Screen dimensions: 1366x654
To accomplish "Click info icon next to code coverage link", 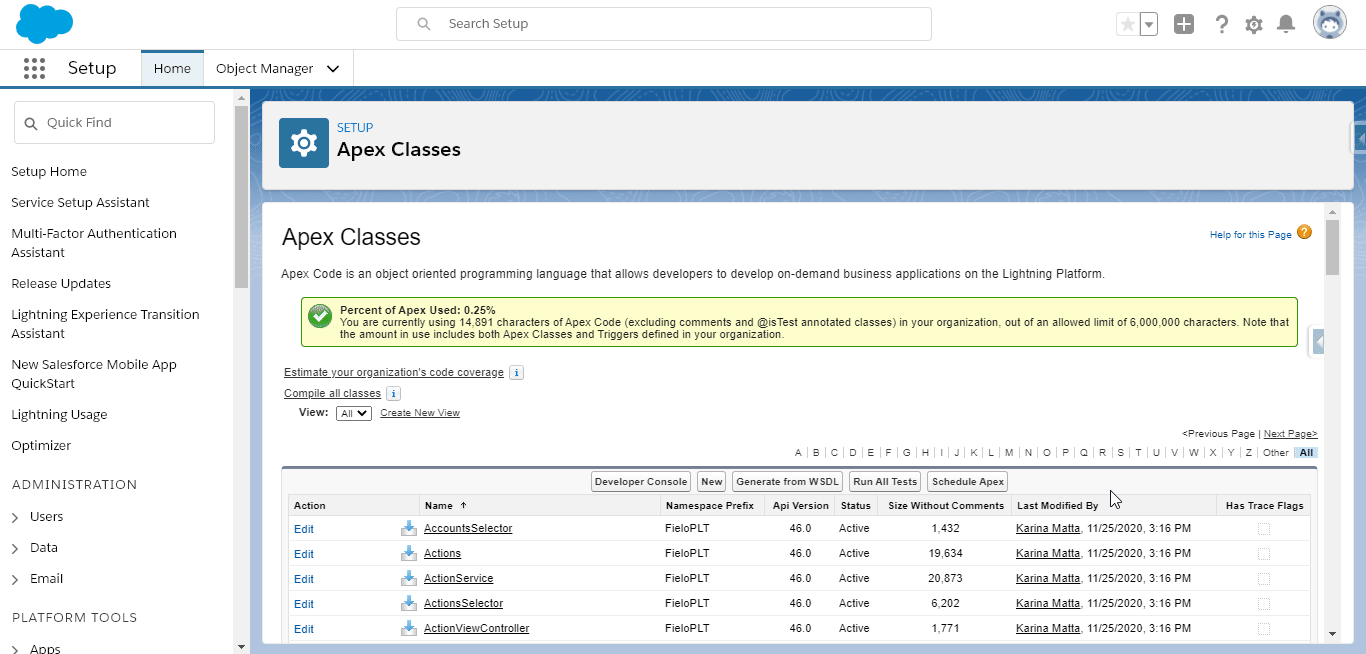I will (x=516, y=372).
